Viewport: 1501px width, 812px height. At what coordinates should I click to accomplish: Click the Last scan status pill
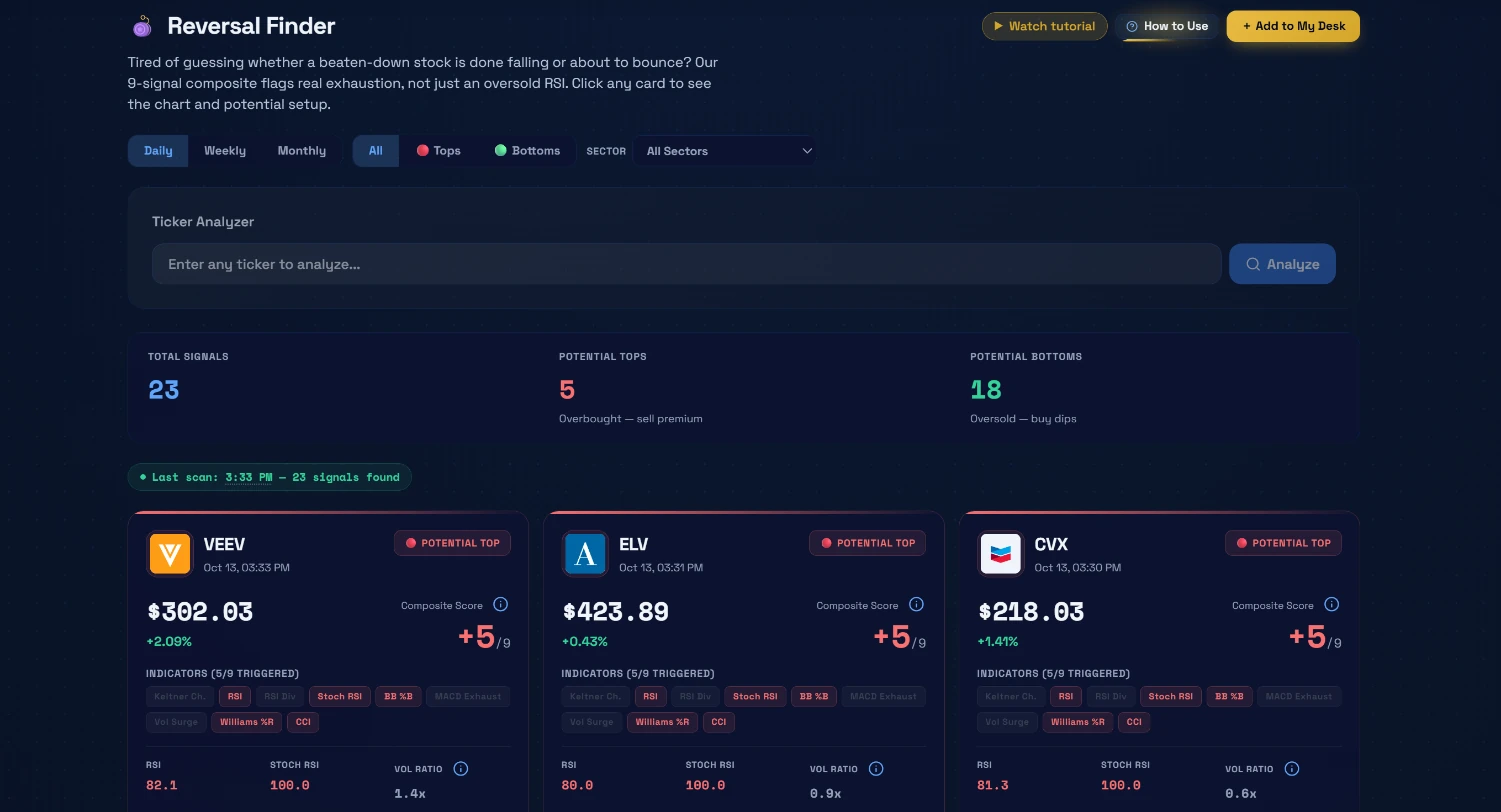[270, 477]
